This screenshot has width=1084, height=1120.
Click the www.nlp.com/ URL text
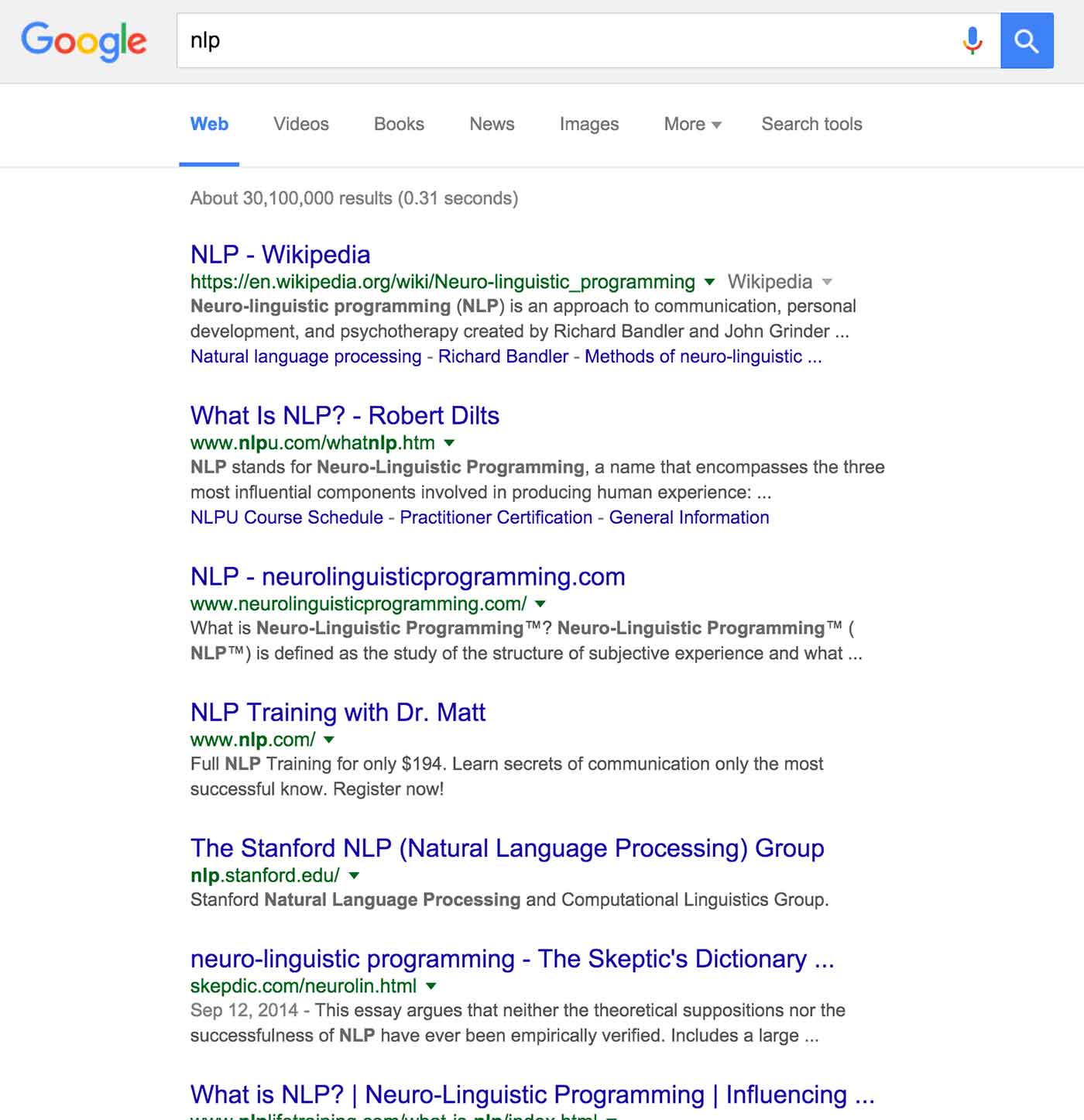click(x=253, y=740)
